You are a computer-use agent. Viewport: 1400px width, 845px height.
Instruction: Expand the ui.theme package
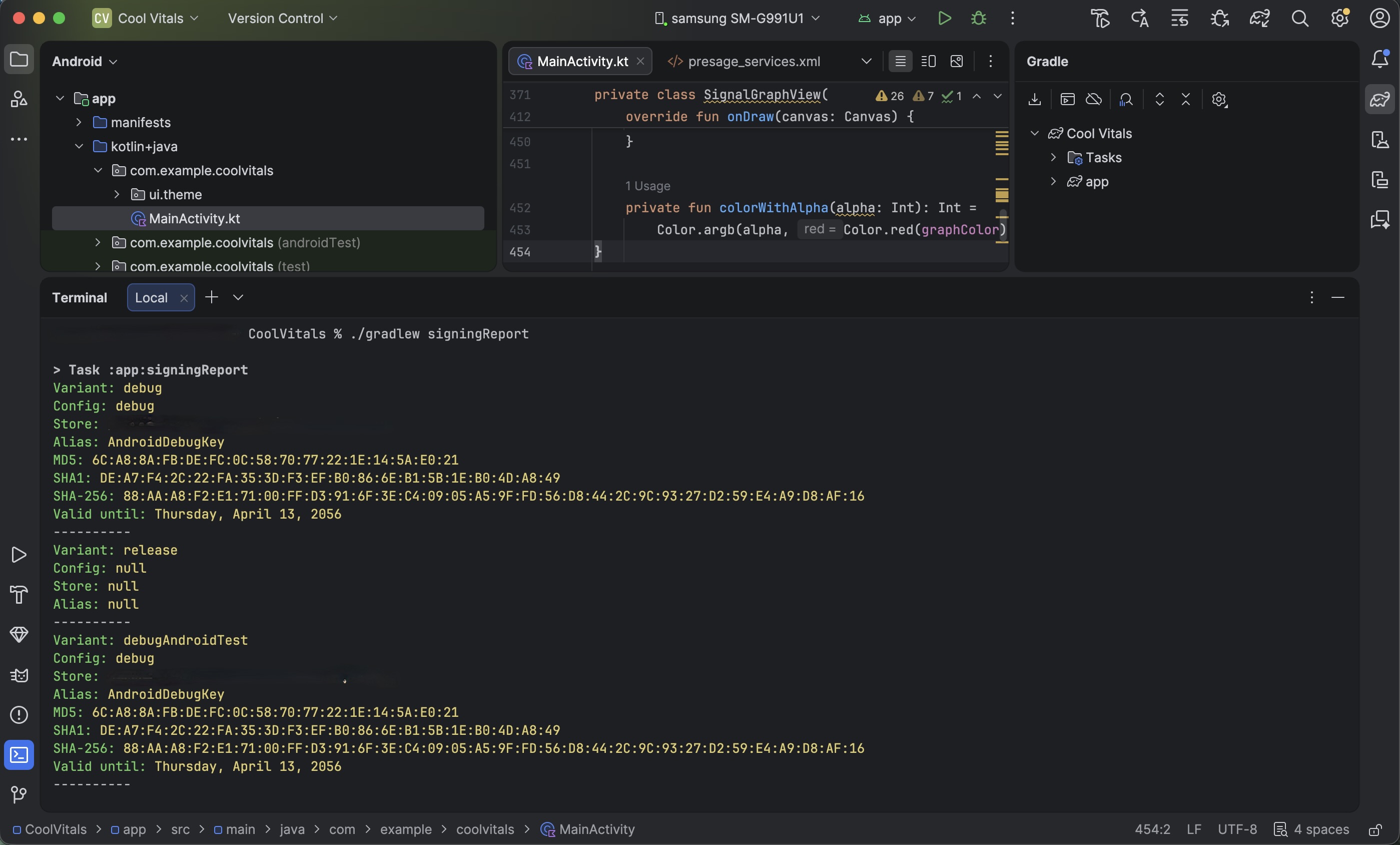click(117, 194)
